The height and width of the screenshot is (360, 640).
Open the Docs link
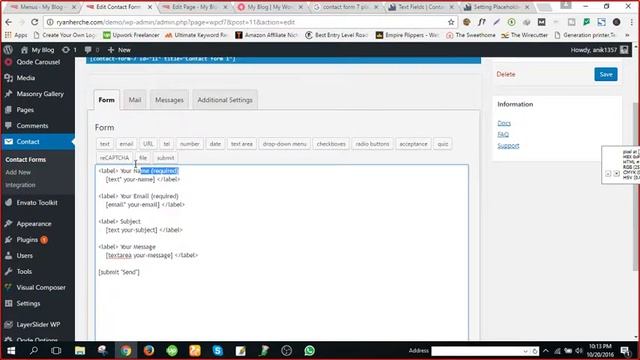pos(504,123)
